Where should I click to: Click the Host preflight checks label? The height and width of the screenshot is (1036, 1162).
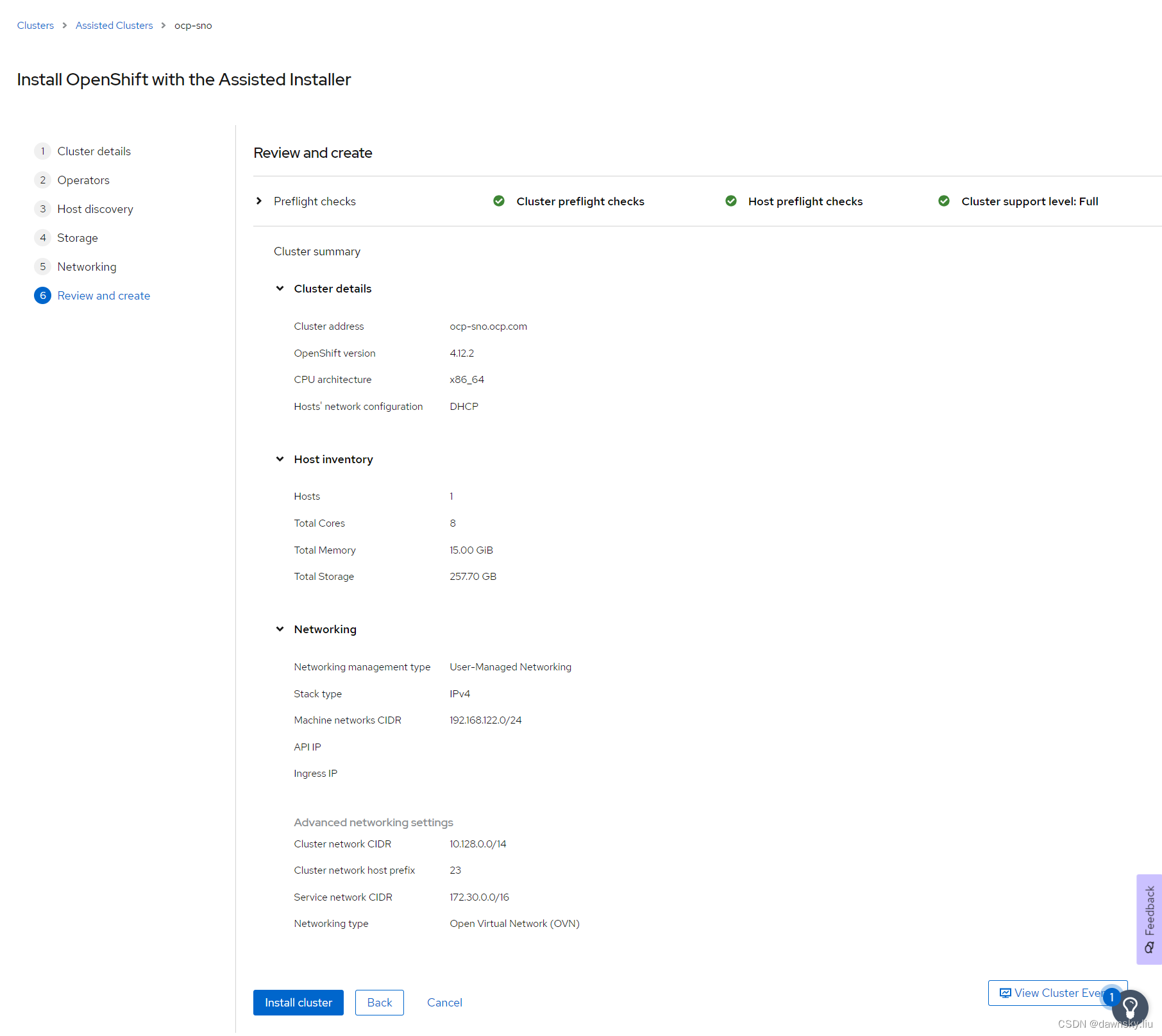(805, 201)
